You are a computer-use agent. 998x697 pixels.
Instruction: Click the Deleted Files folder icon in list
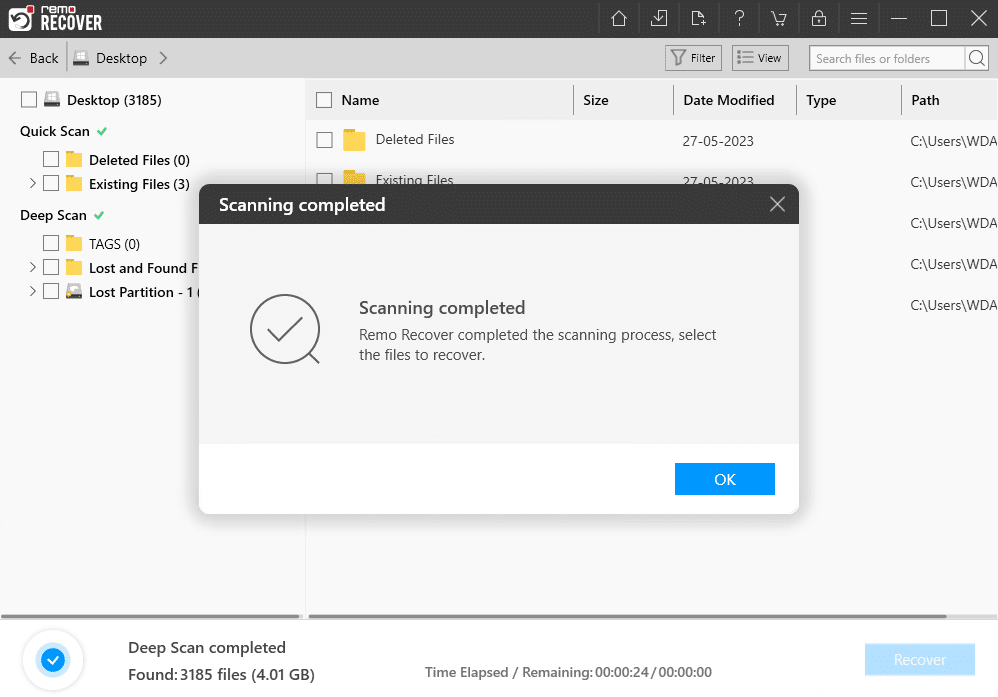click(354, 140)
